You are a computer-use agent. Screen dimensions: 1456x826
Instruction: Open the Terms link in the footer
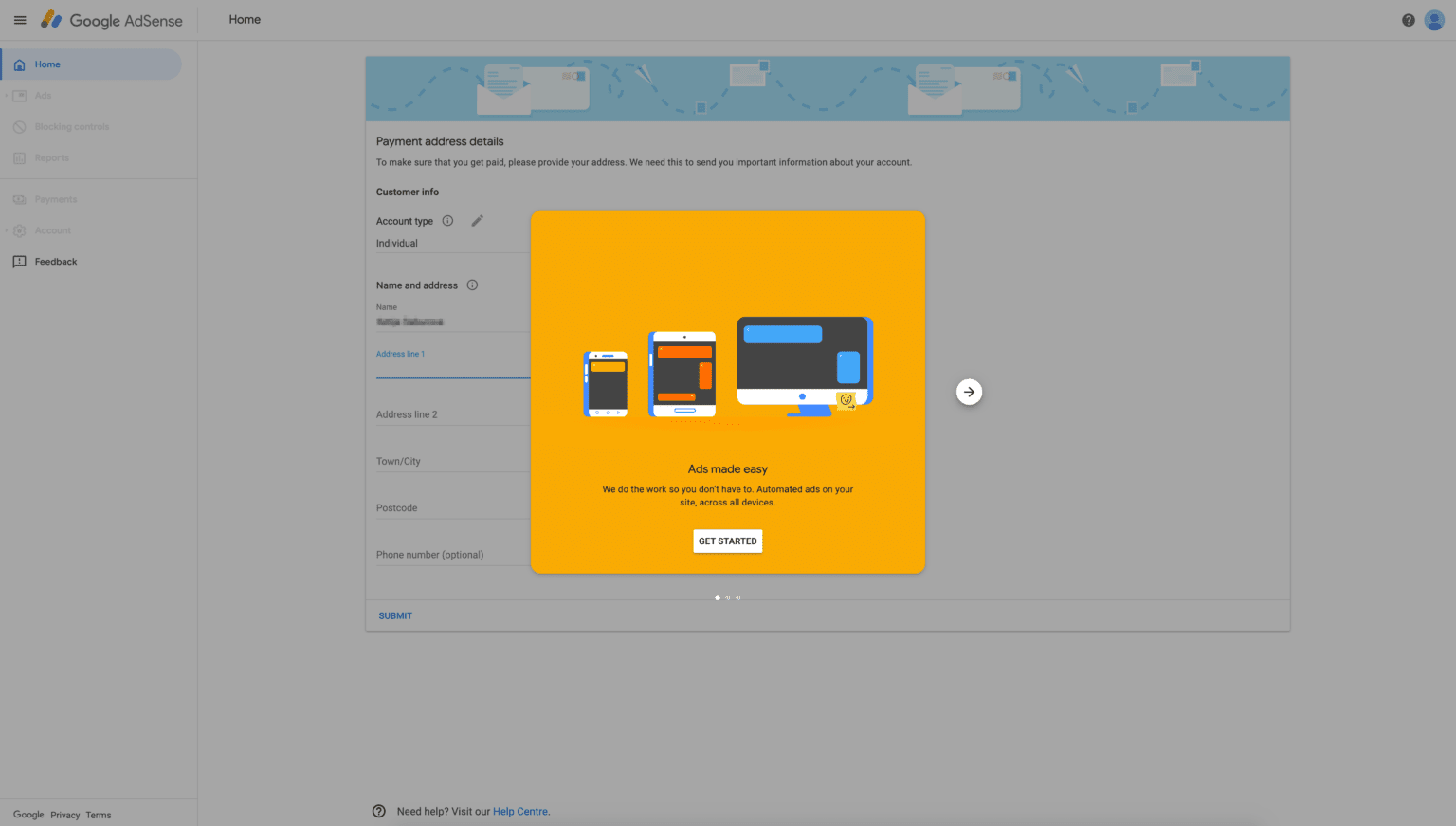[x=98, y=815]
